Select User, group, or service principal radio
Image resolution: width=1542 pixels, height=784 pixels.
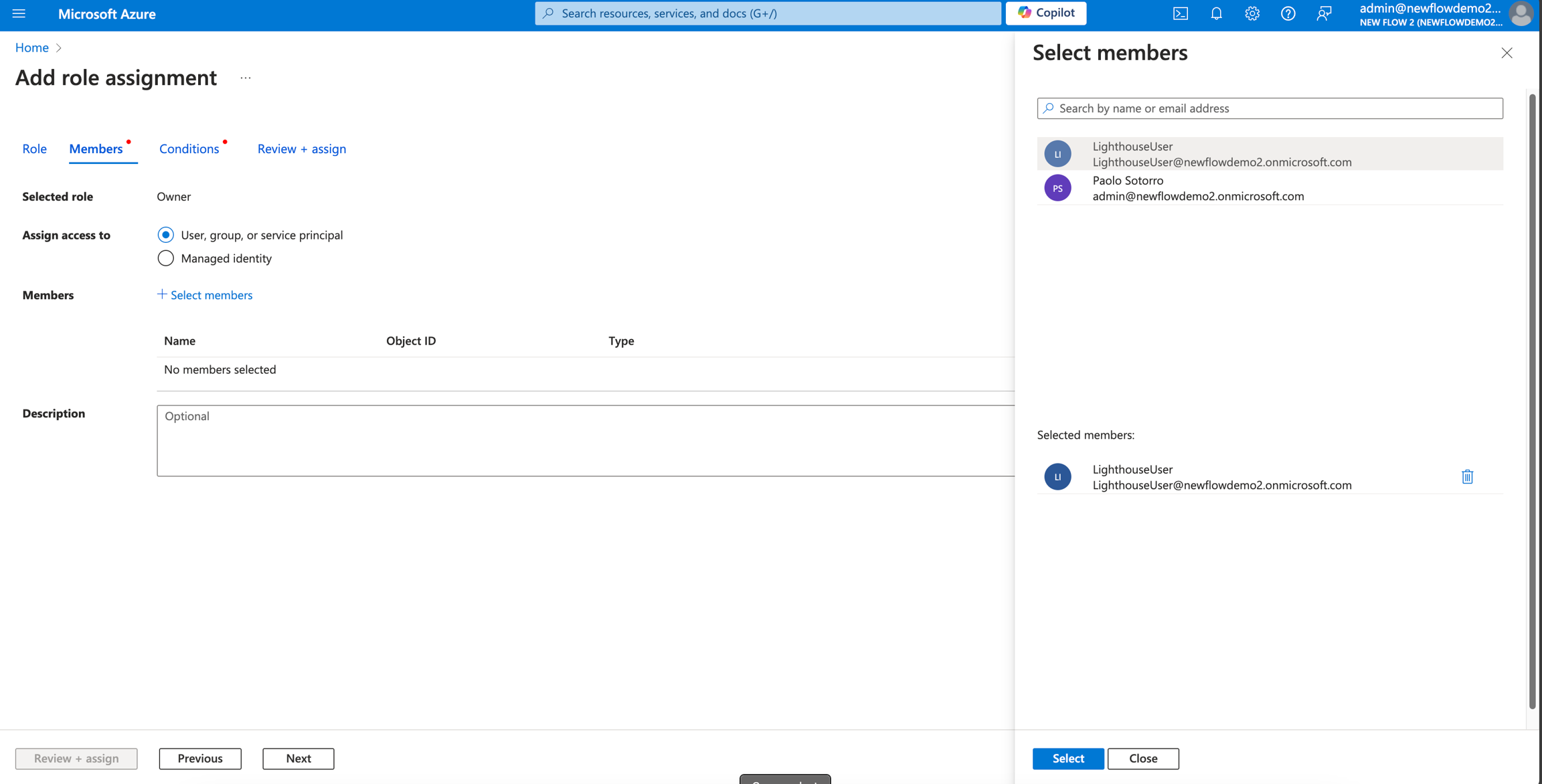click(165, 235)
